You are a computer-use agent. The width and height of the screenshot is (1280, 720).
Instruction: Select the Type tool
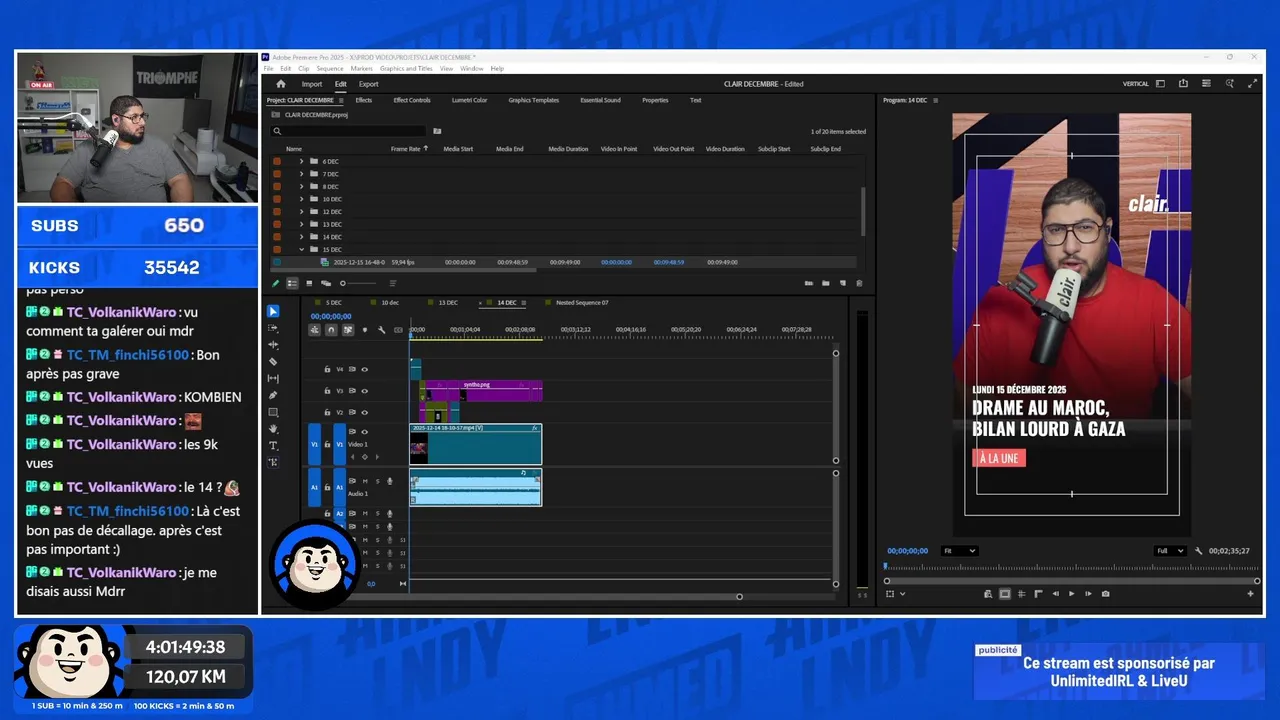pos(273,445)
